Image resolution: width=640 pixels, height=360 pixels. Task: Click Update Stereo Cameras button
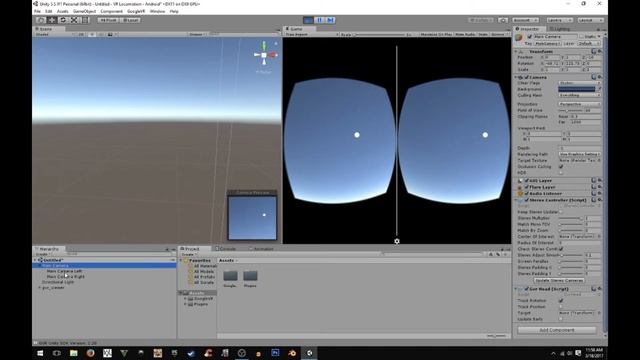click(x=559, y=281)
